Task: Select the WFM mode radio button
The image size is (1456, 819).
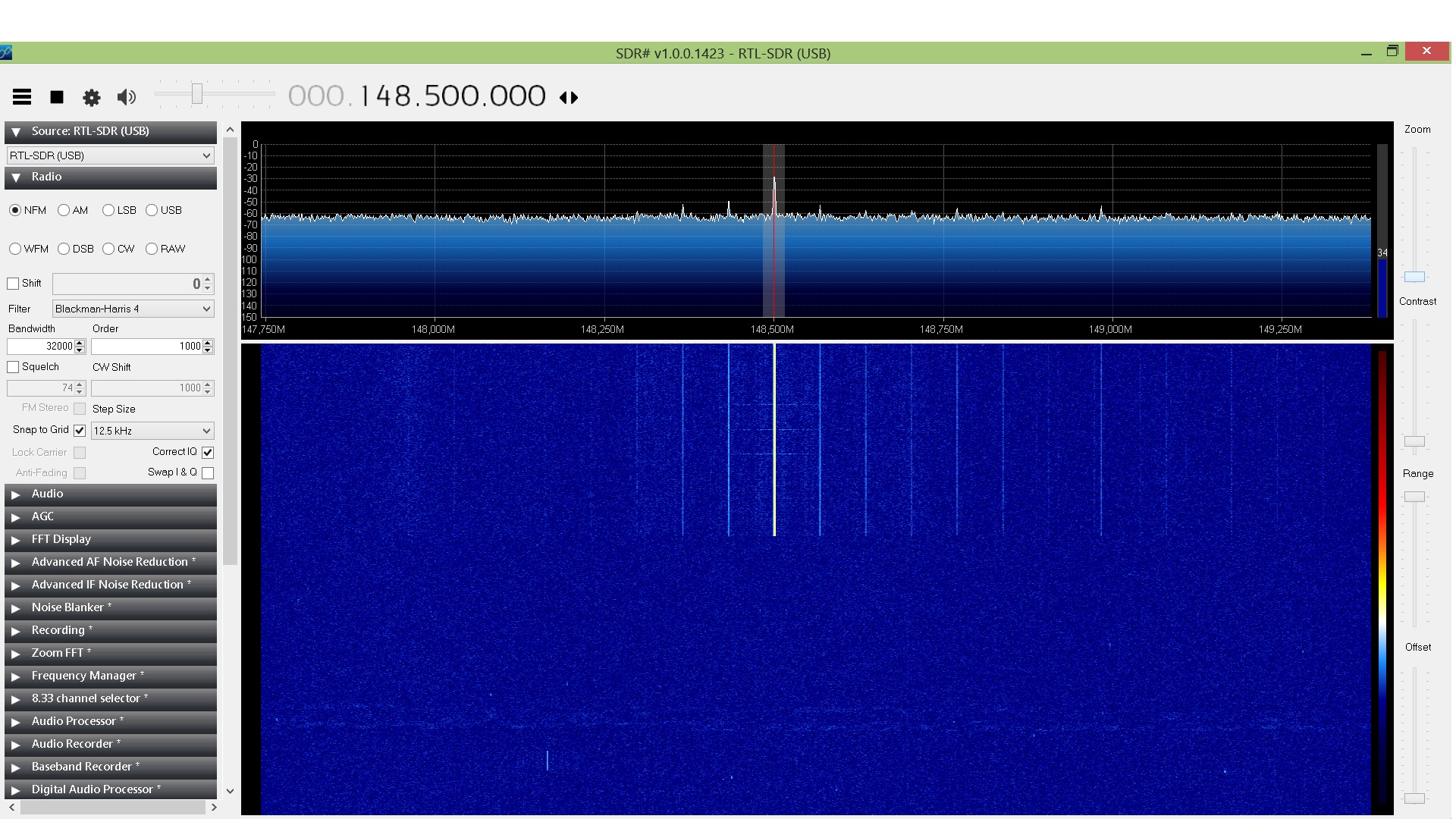Action: [x=15, y=249]
